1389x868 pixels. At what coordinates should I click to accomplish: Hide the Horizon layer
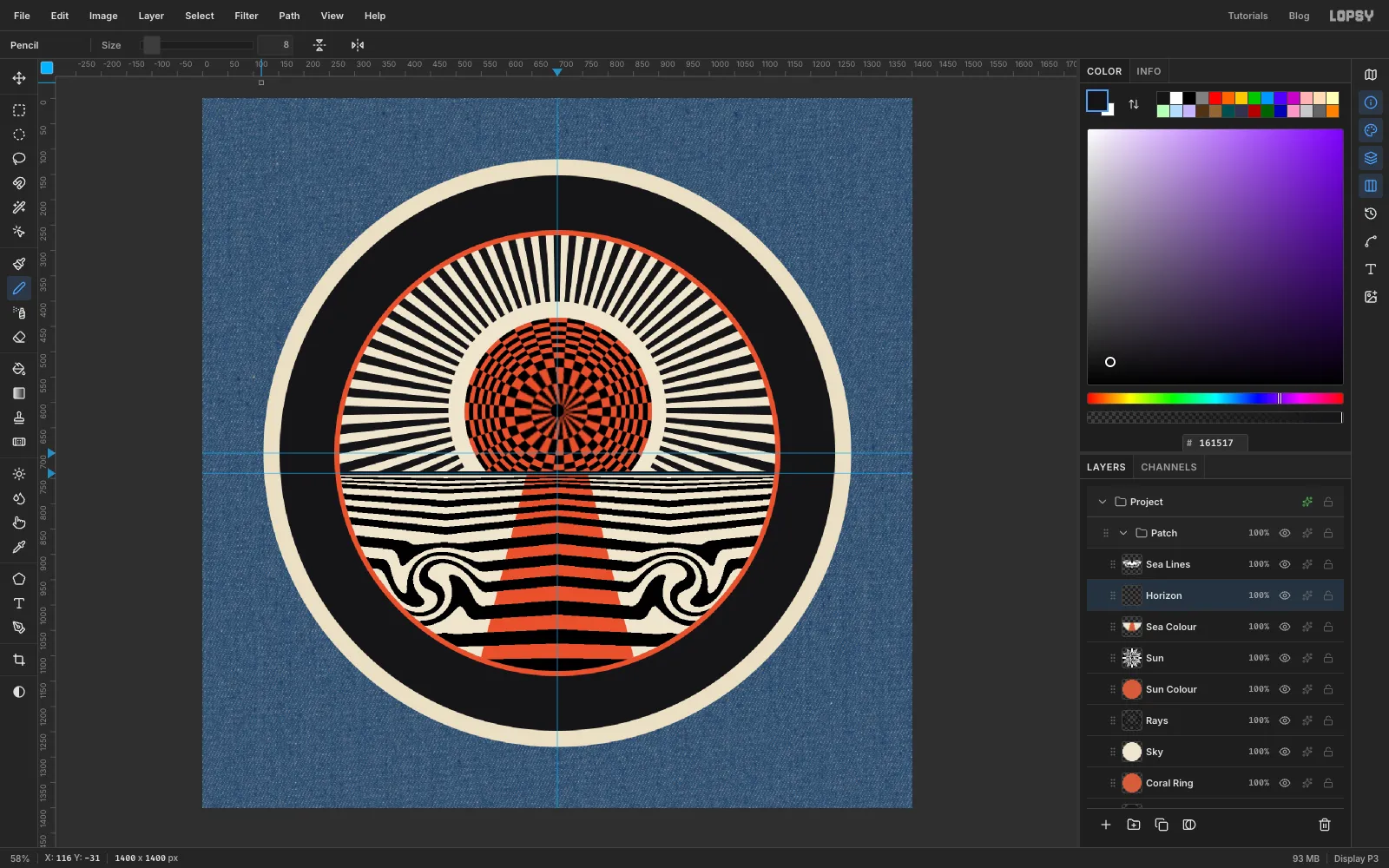click(x=1285, y=595)
